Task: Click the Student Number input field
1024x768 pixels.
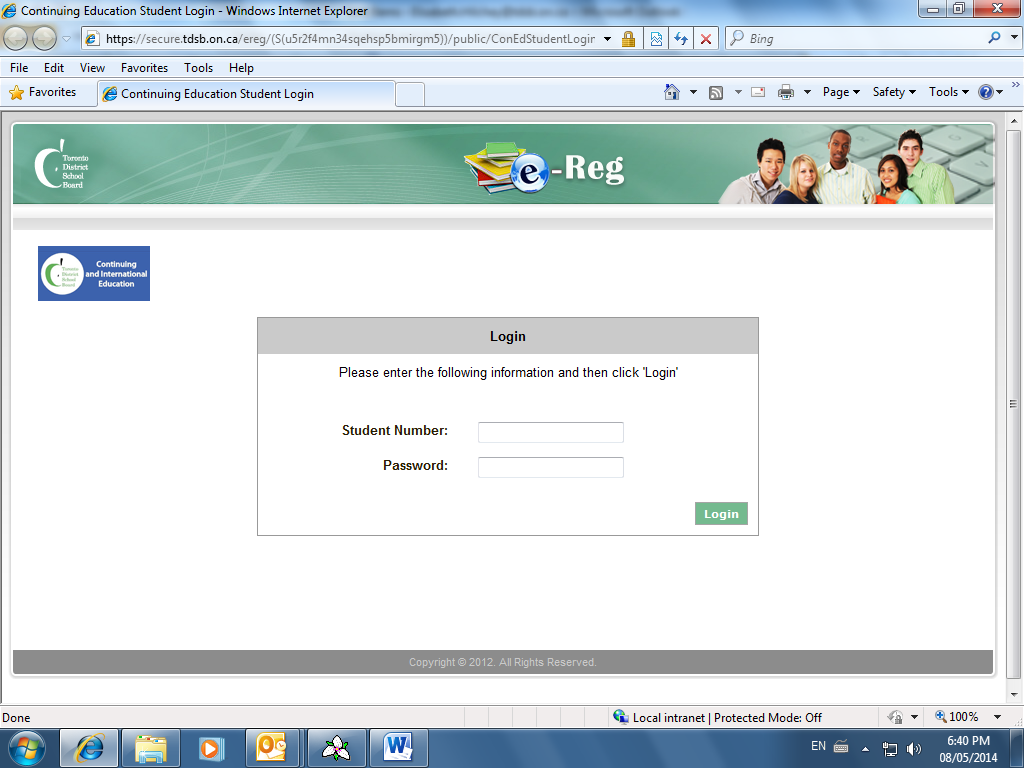Action: click(x=550, y=432)
